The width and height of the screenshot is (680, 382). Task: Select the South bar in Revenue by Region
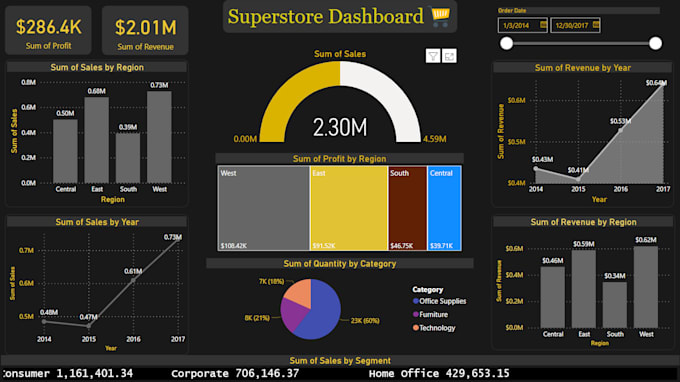[x=615, y=305]
